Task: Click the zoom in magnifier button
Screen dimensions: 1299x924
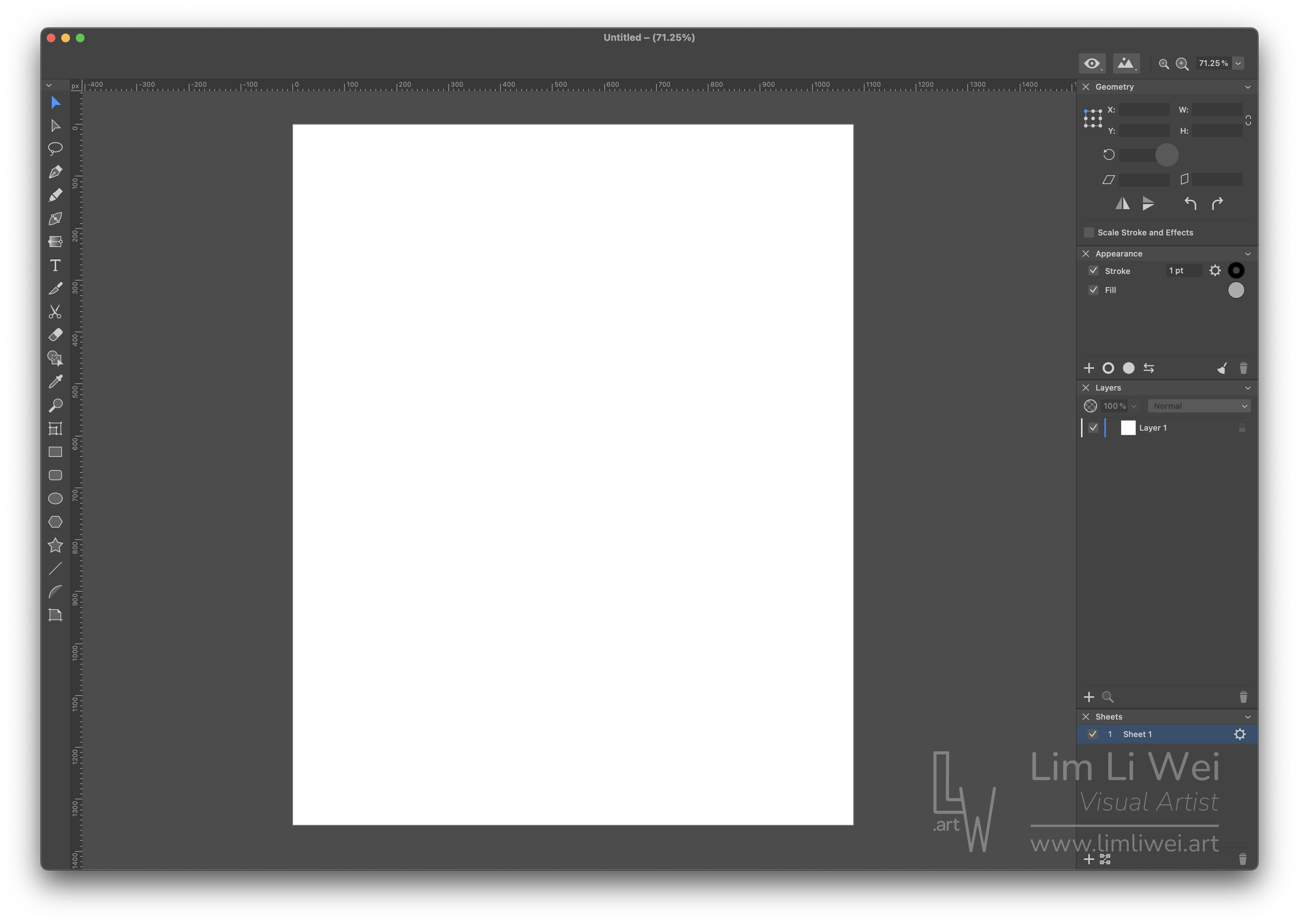Action: [x=1182, y=64]
